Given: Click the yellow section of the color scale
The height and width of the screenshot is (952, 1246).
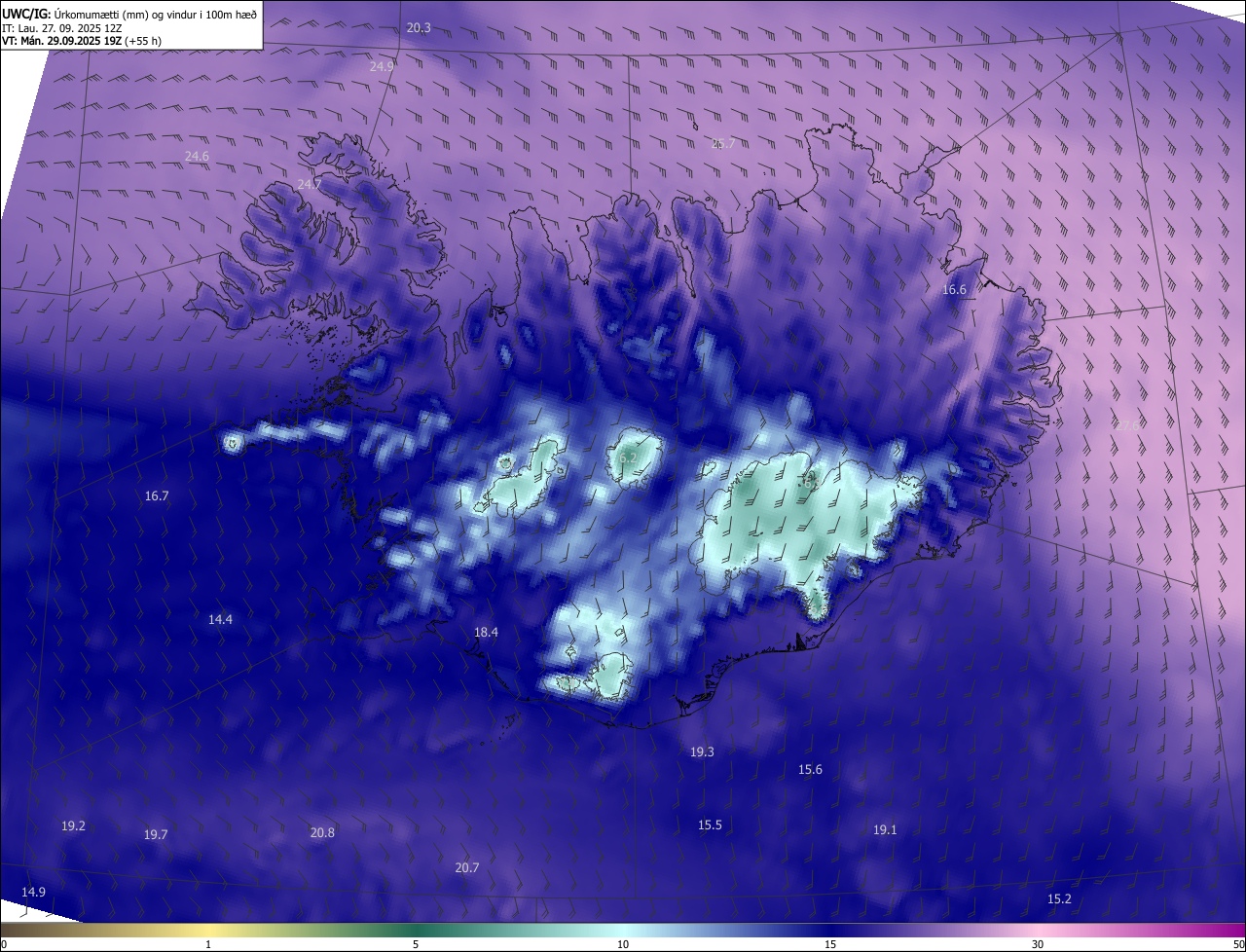Looking at the screenshot, I should [x=208, y=931].
